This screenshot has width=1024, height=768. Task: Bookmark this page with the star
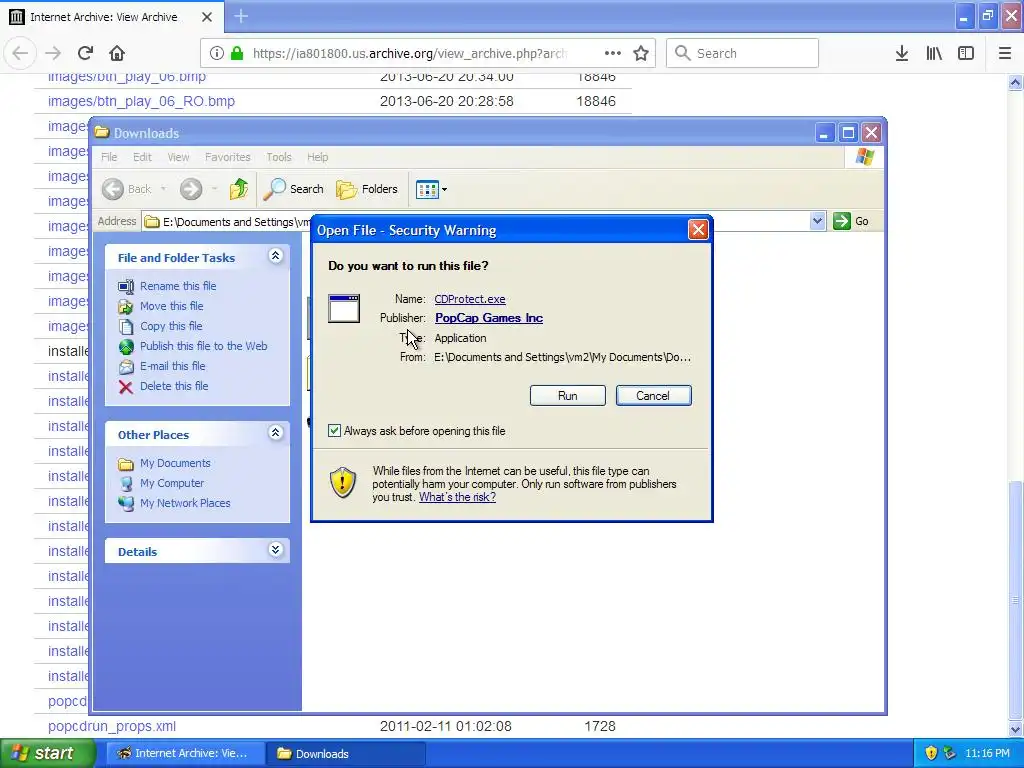(x=641, y=54)
